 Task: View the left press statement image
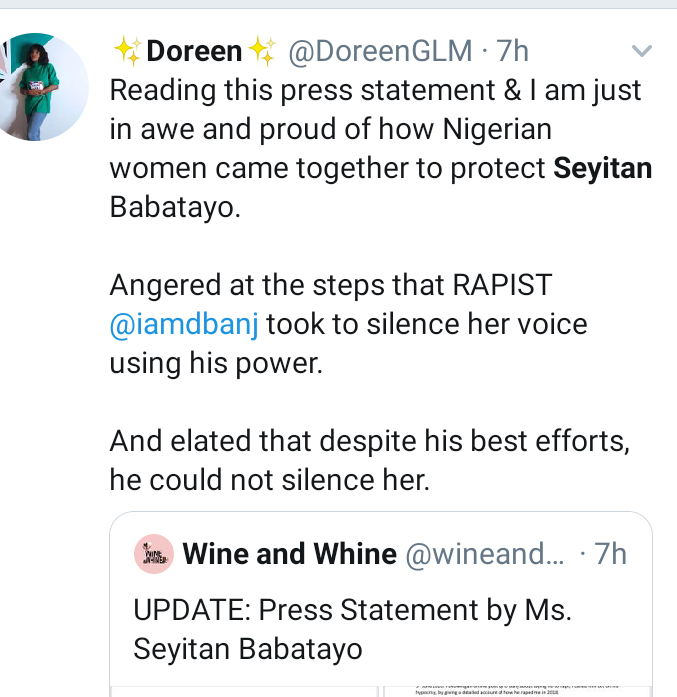(x=244, y=690)
